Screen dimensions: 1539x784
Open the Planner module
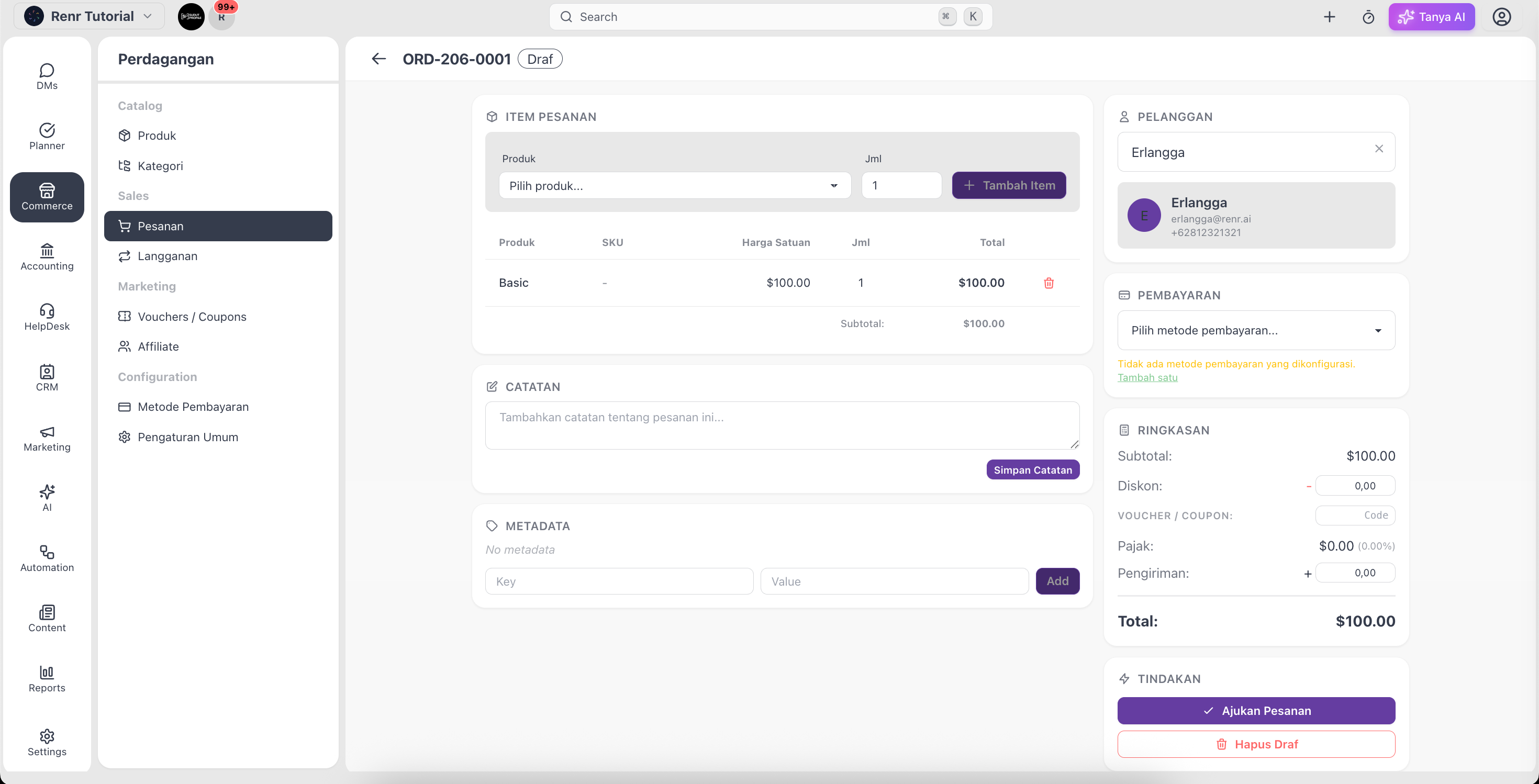click(47, 137)
